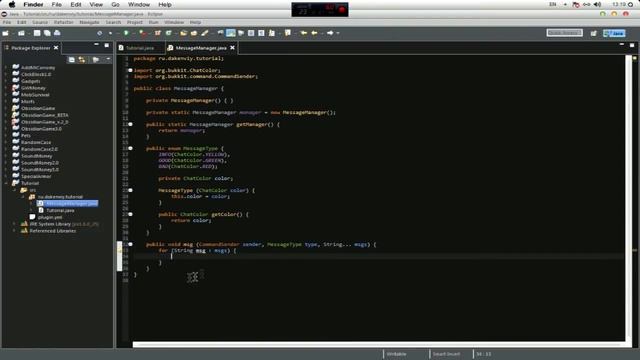640x360 pixels.
Task: Open the Package Explorer view menu dropdown
Action: 108,60
